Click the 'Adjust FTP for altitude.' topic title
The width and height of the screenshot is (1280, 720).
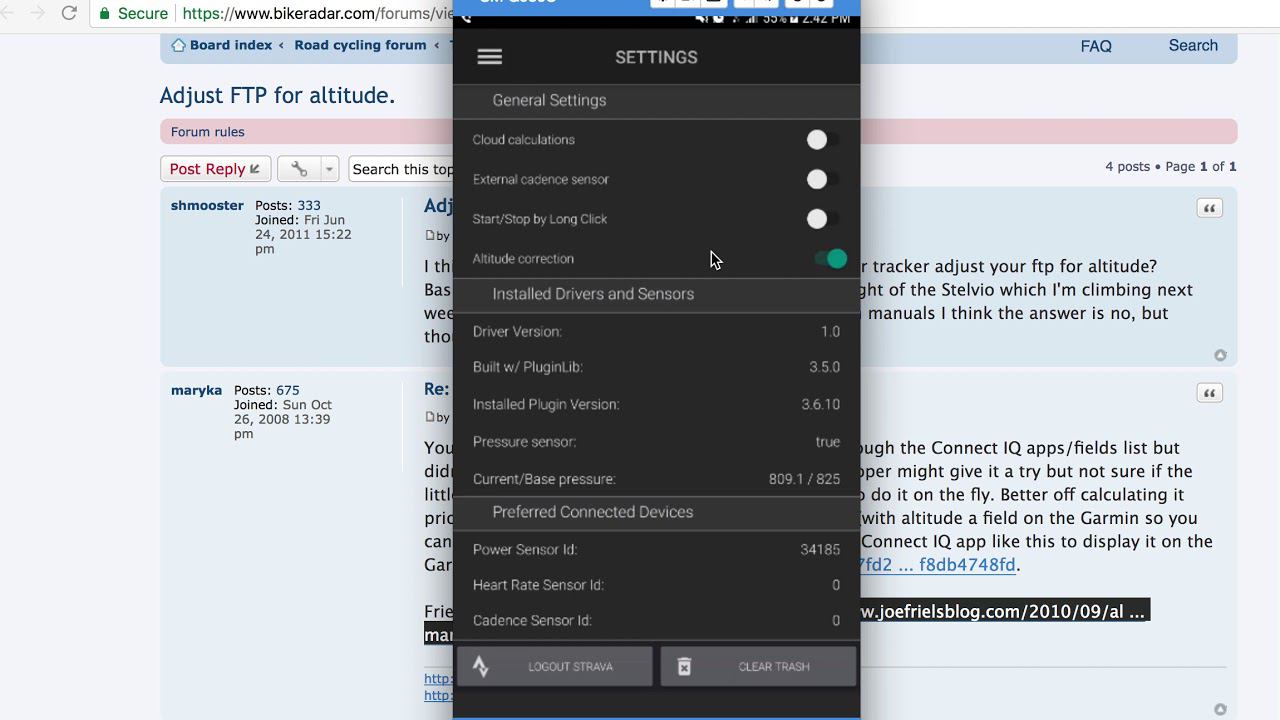[x=277, y=95]
